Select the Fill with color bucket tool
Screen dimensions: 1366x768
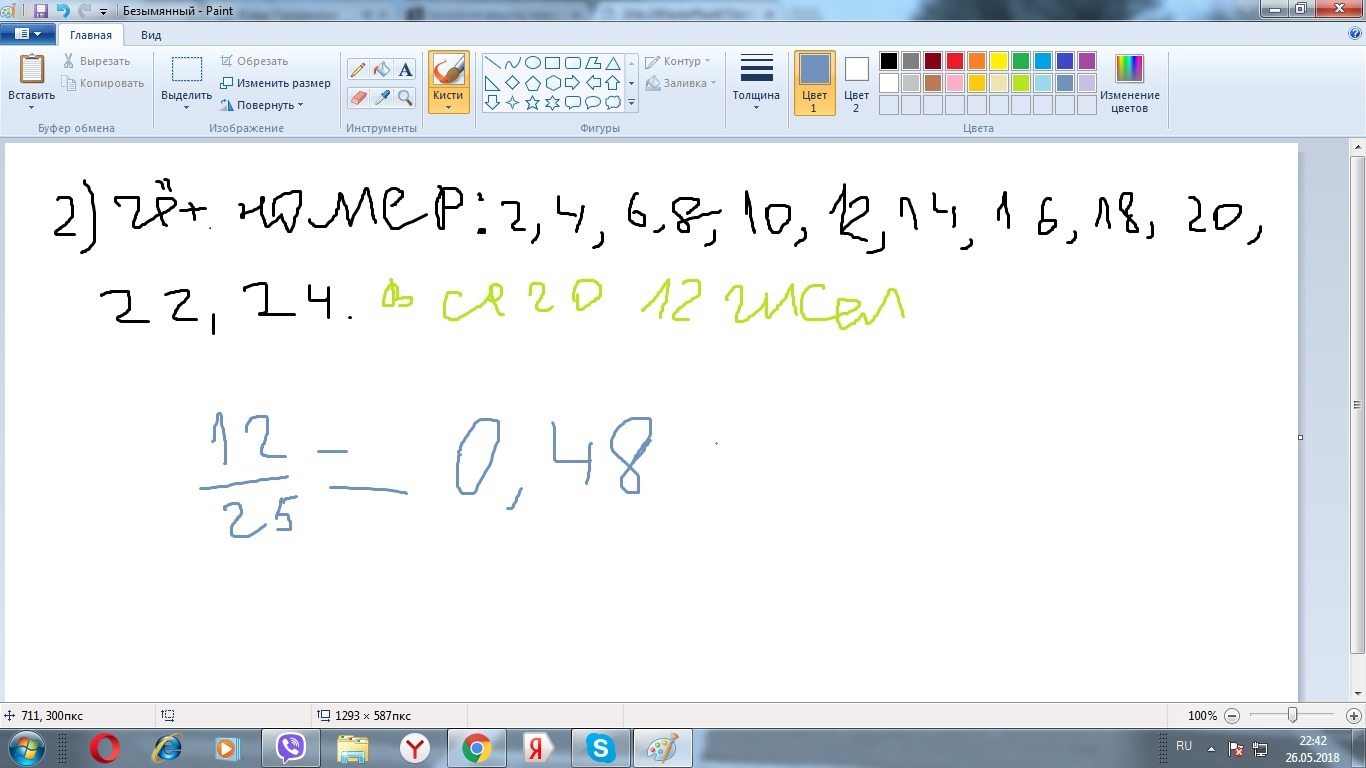pyautogui.click(x=381, y=69)
